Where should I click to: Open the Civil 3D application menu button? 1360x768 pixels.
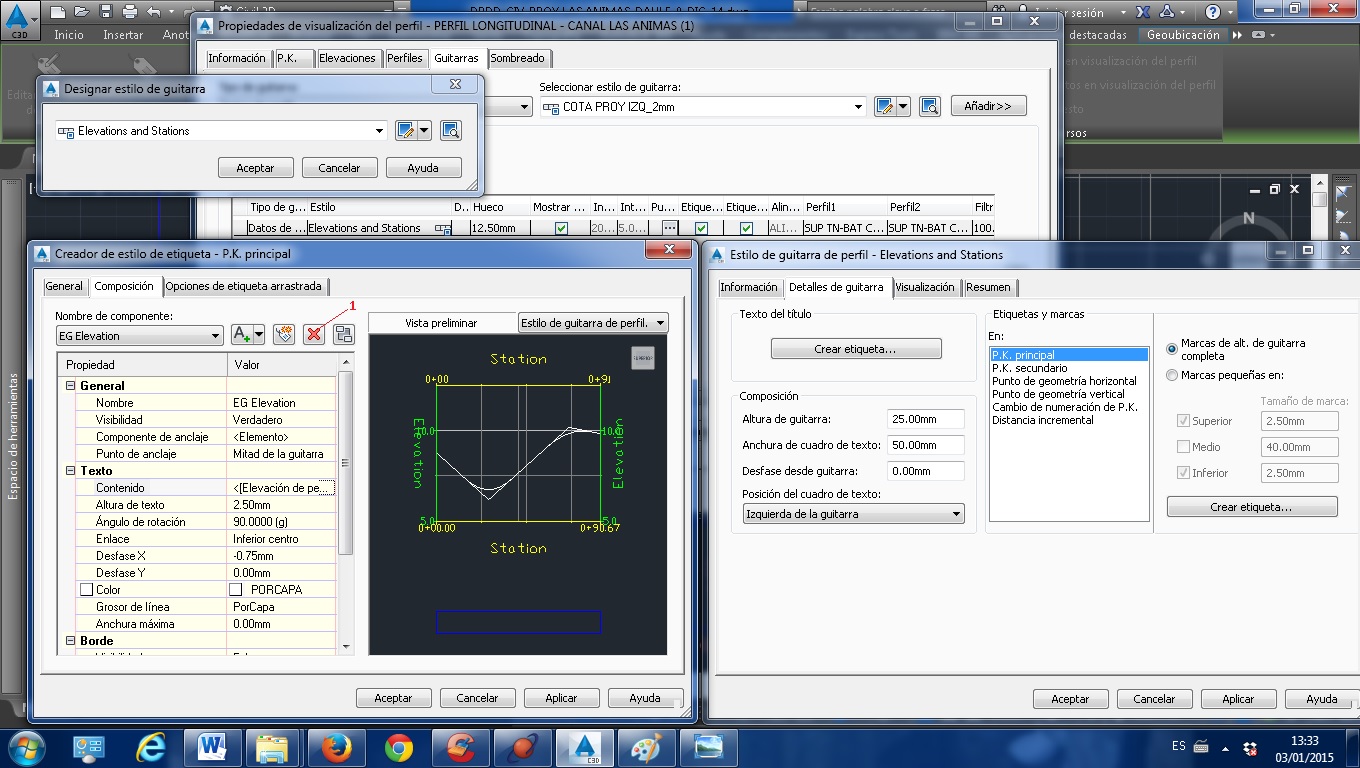click(x=18, y=20)
